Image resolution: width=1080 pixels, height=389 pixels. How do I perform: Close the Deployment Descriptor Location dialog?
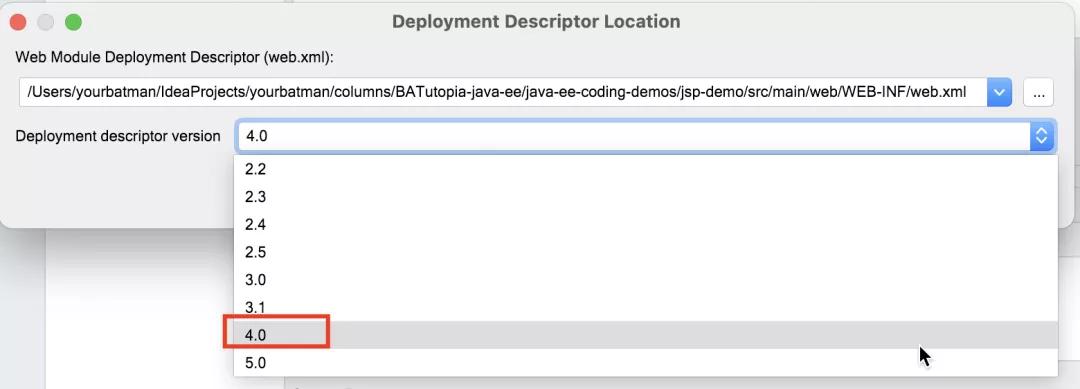[x=19, y=22]
